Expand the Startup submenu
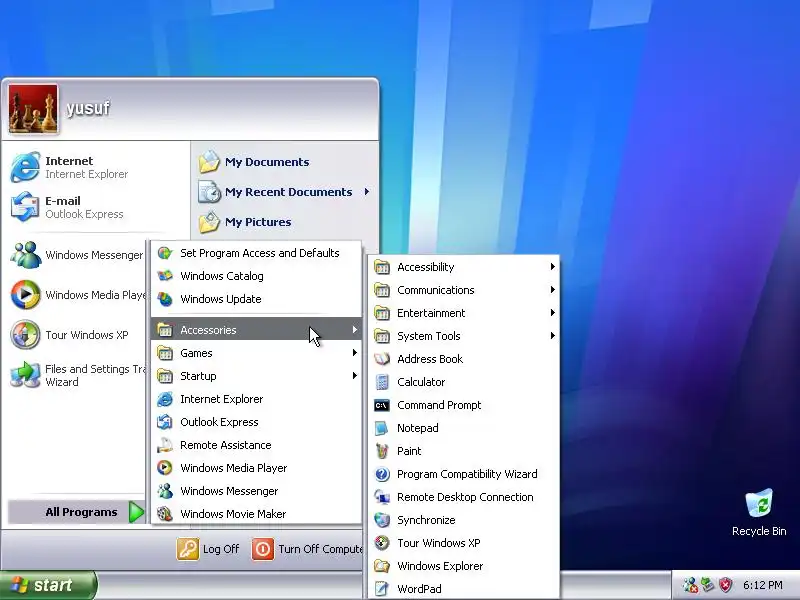Image resolution: width=800 pixels, height=600 pixels. click(x=257, y=376)
